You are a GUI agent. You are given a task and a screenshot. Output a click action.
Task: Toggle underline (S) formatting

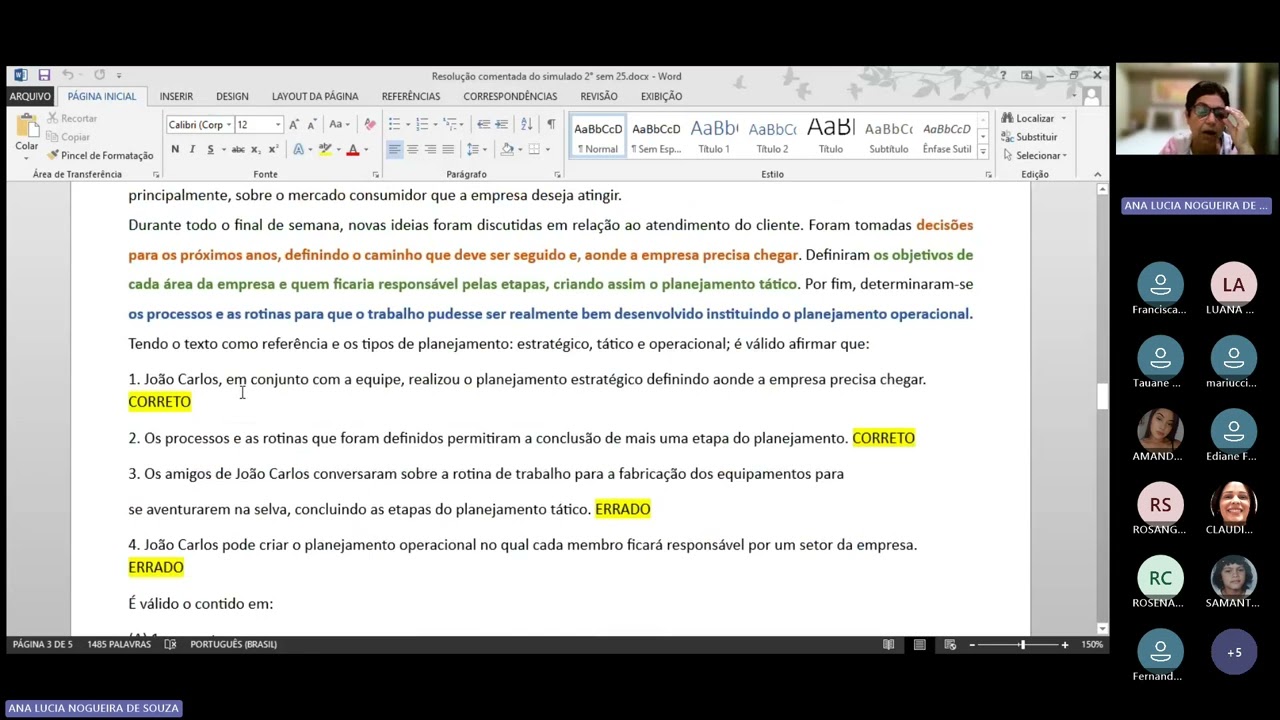coord(210,150)
